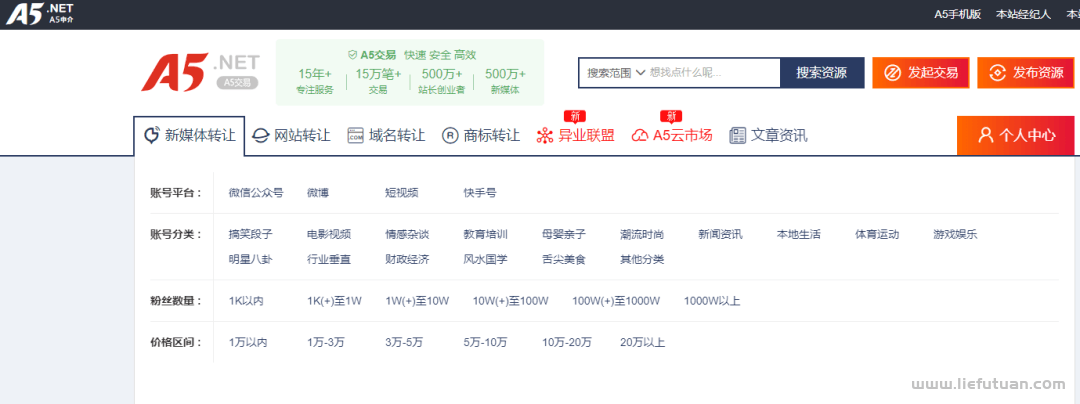Select category 本地生活
Image resolution: width=1080 pixels, height=404 pixels.
pos(799,234)
